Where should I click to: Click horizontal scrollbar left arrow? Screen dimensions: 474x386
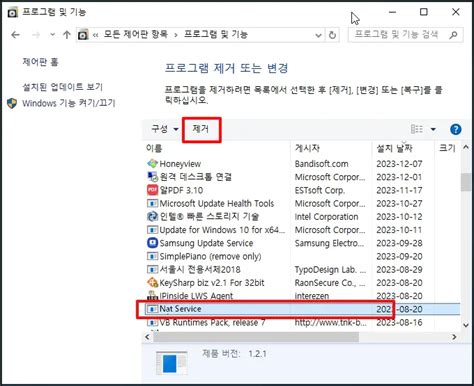click(x=147, y=337)
